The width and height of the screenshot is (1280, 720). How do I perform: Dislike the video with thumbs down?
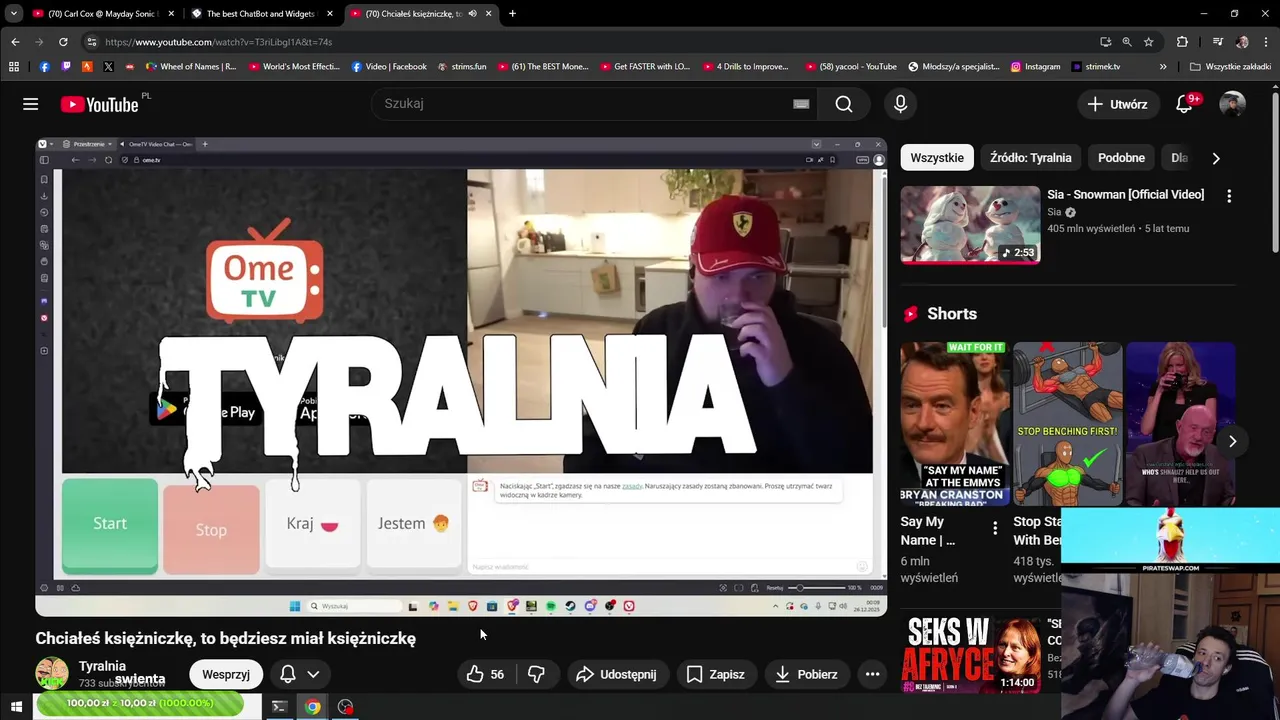(x=537, y=674)
